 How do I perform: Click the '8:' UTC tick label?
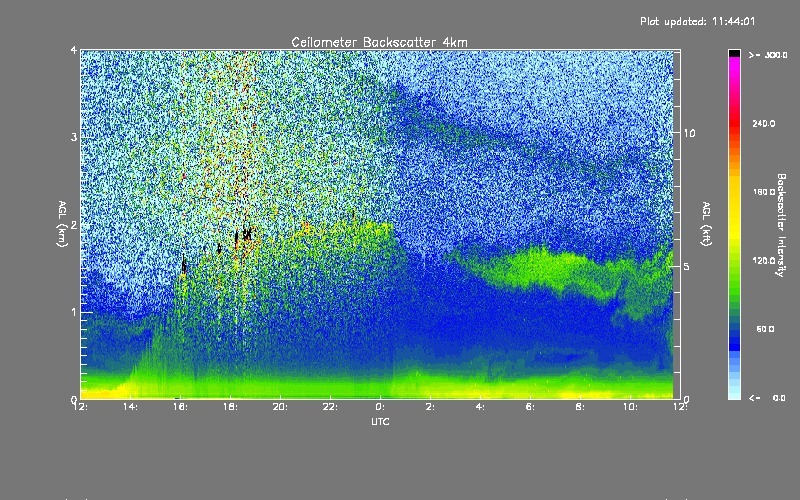click(580, 407)
